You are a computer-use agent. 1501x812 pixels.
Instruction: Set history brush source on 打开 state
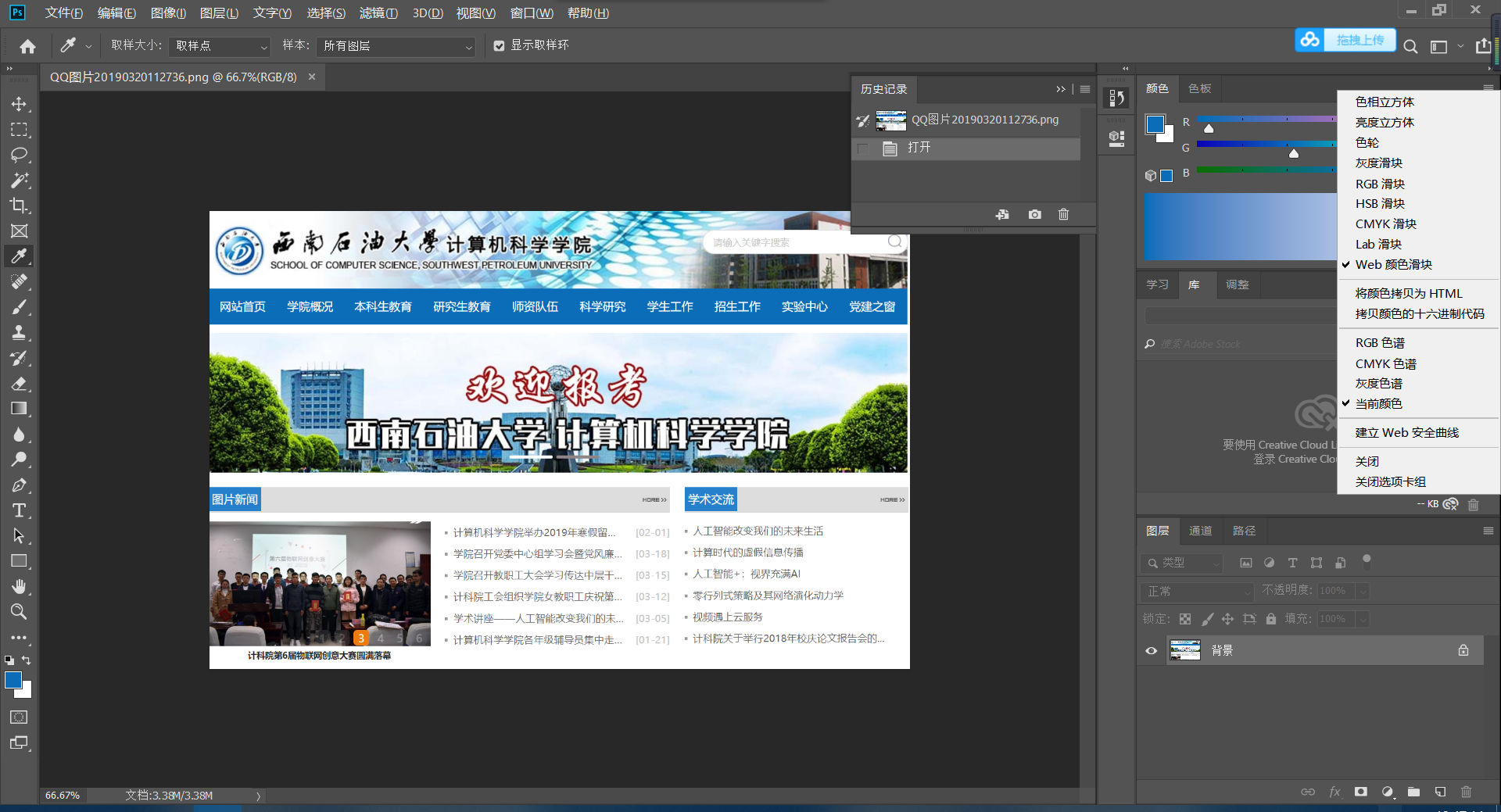[x=862, y=148]
